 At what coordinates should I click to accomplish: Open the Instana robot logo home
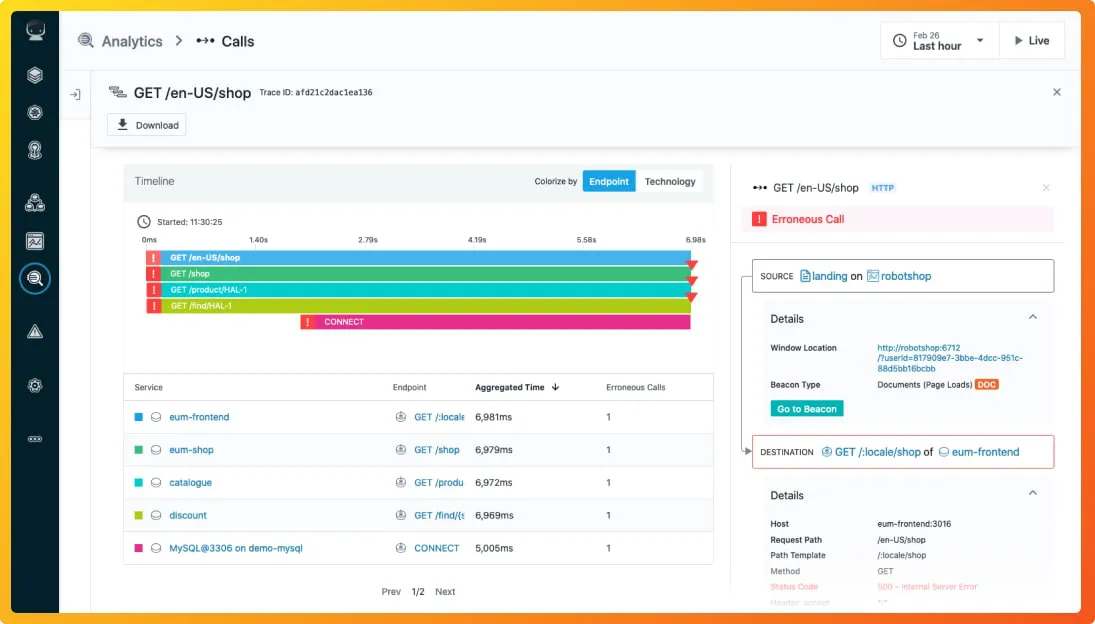tap(35, 31)
